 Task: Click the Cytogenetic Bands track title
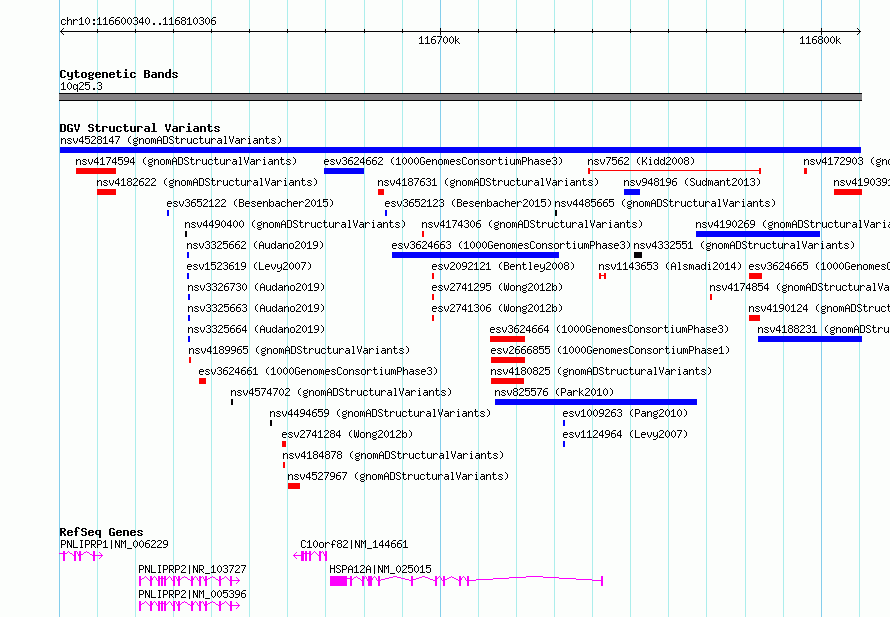pyautogui.click(x=119, y=74)
